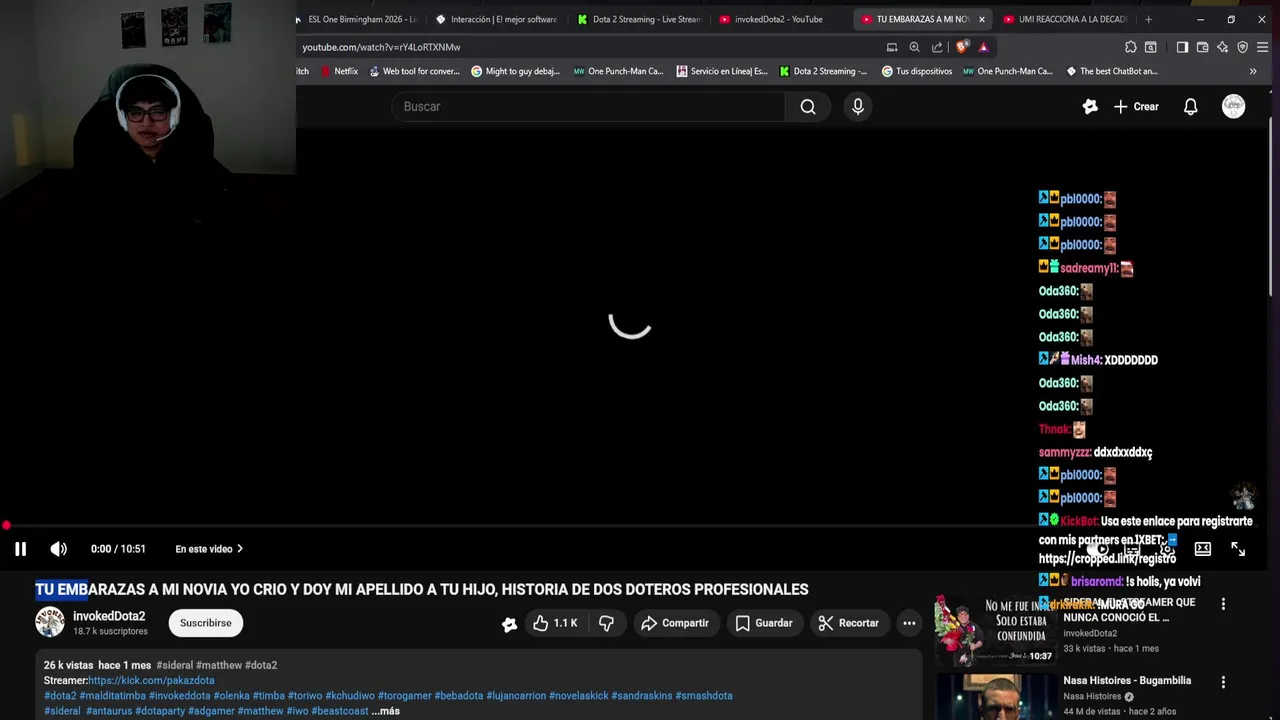
Task: Pause the video with the pause button
Action: [x=20, y=549]
